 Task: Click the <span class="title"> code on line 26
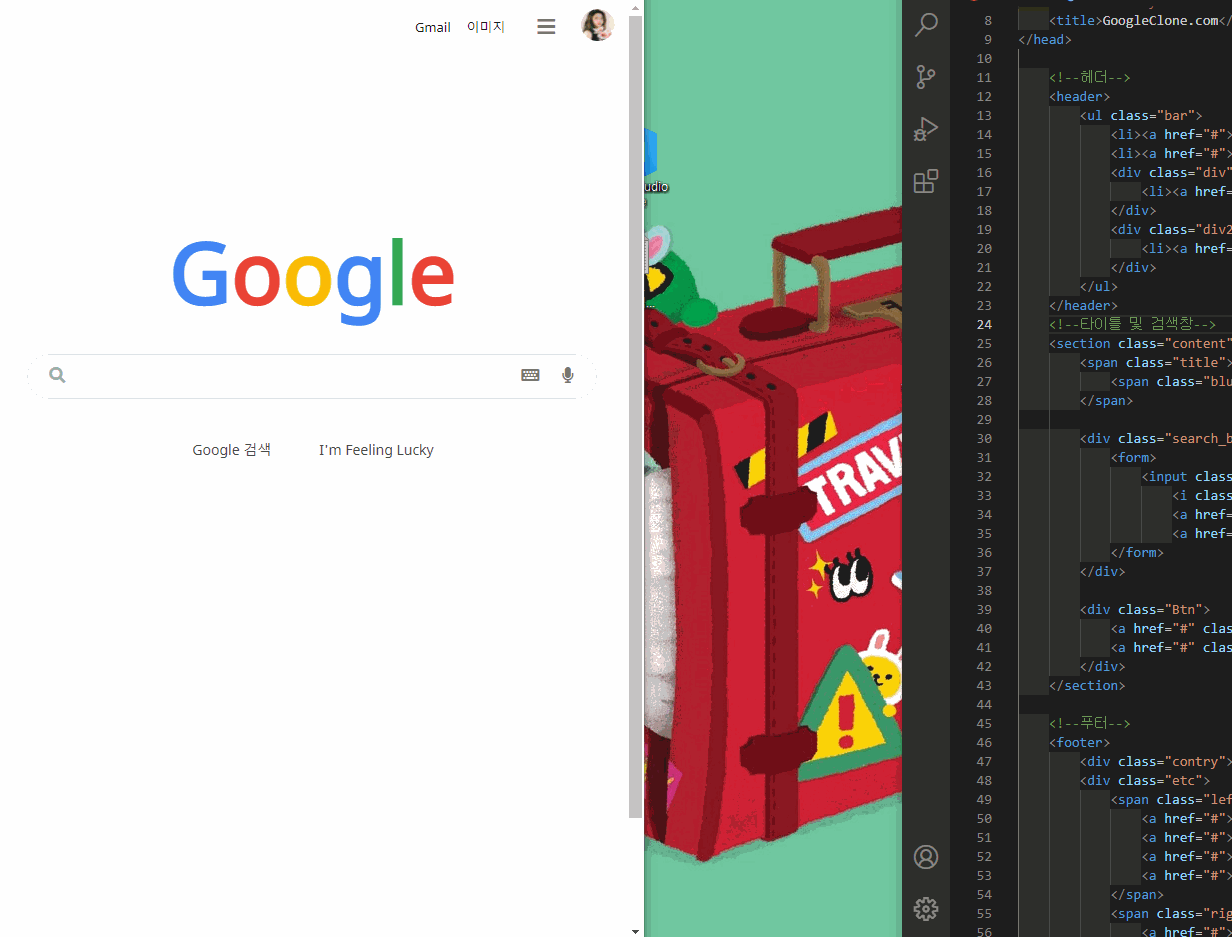tap(1156, 362)
